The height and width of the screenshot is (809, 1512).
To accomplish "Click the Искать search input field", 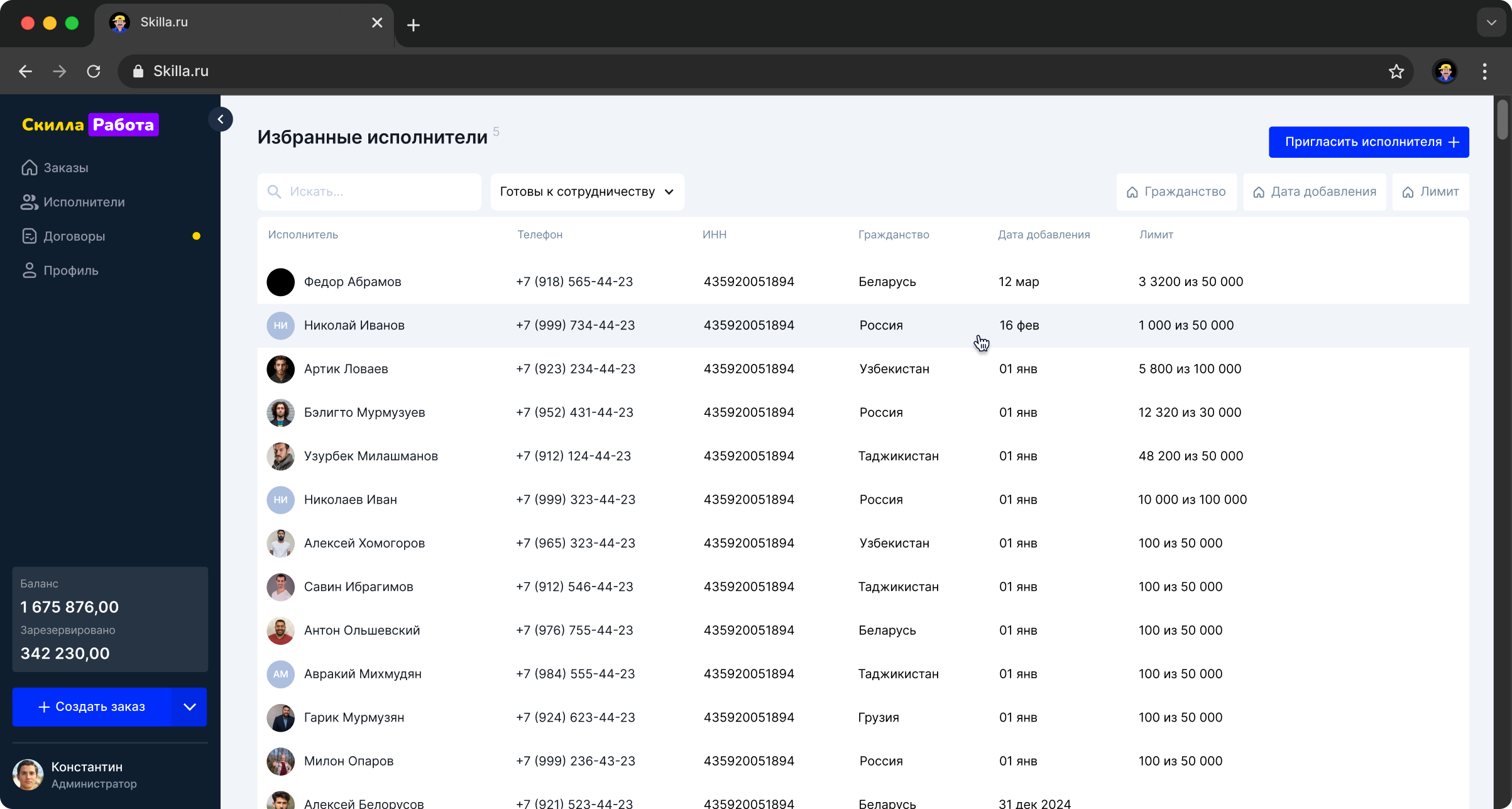I will [369, 192].
